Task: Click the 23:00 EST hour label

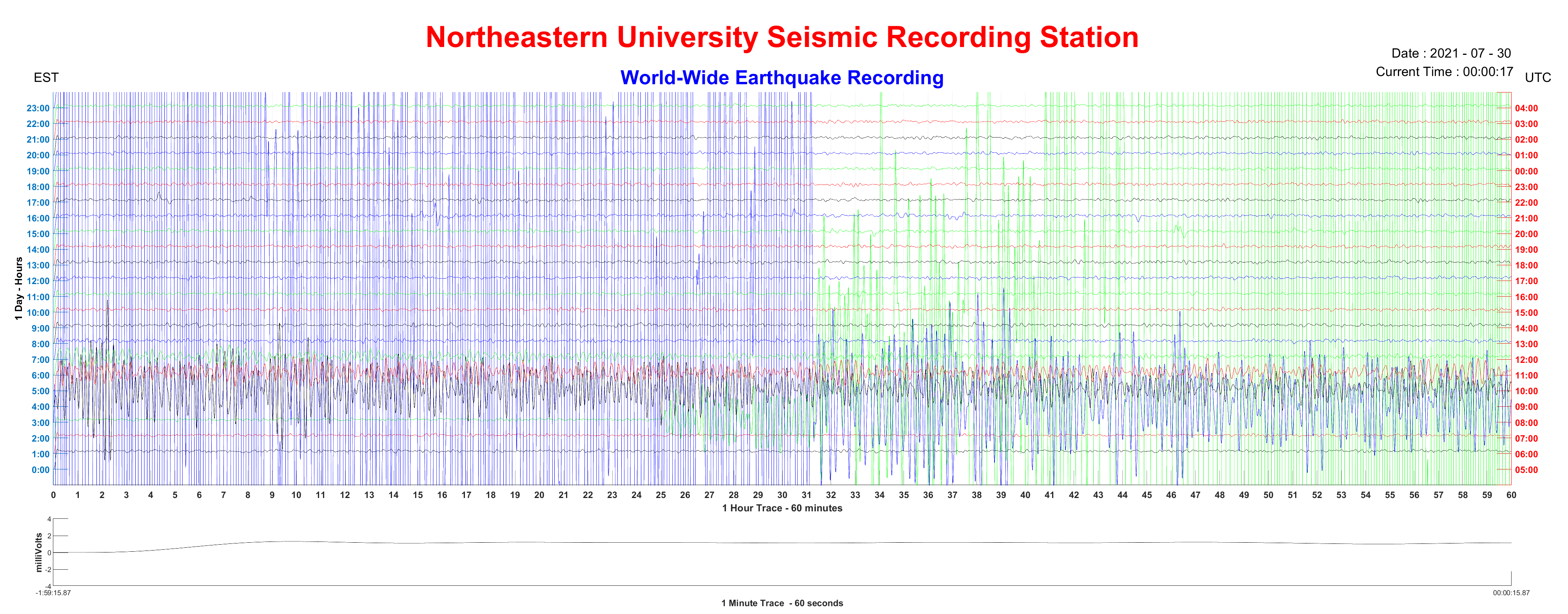Action: tap(38, 108)
